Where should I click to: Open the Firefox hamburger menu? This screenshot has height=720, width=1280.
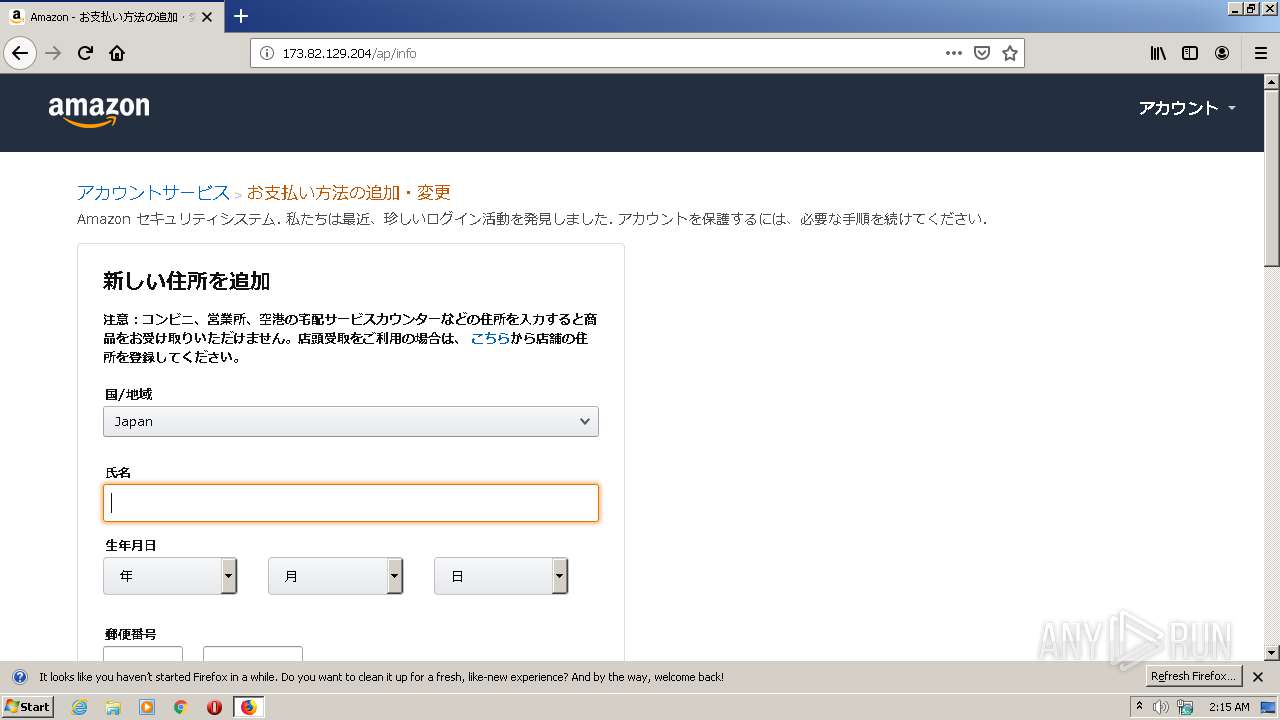(1261, 53)
